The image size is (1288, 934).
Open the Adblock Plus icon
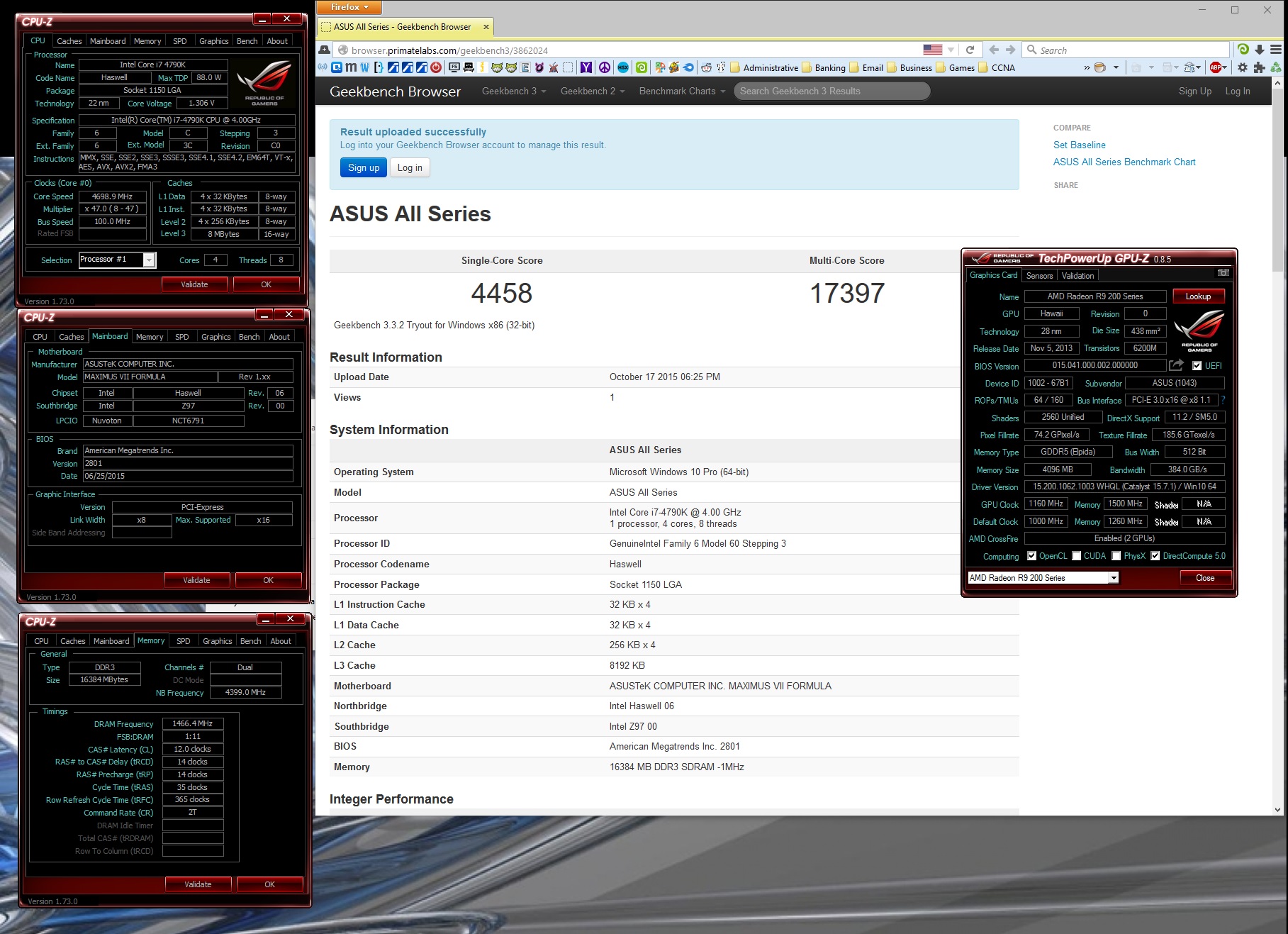[1216, 67]
